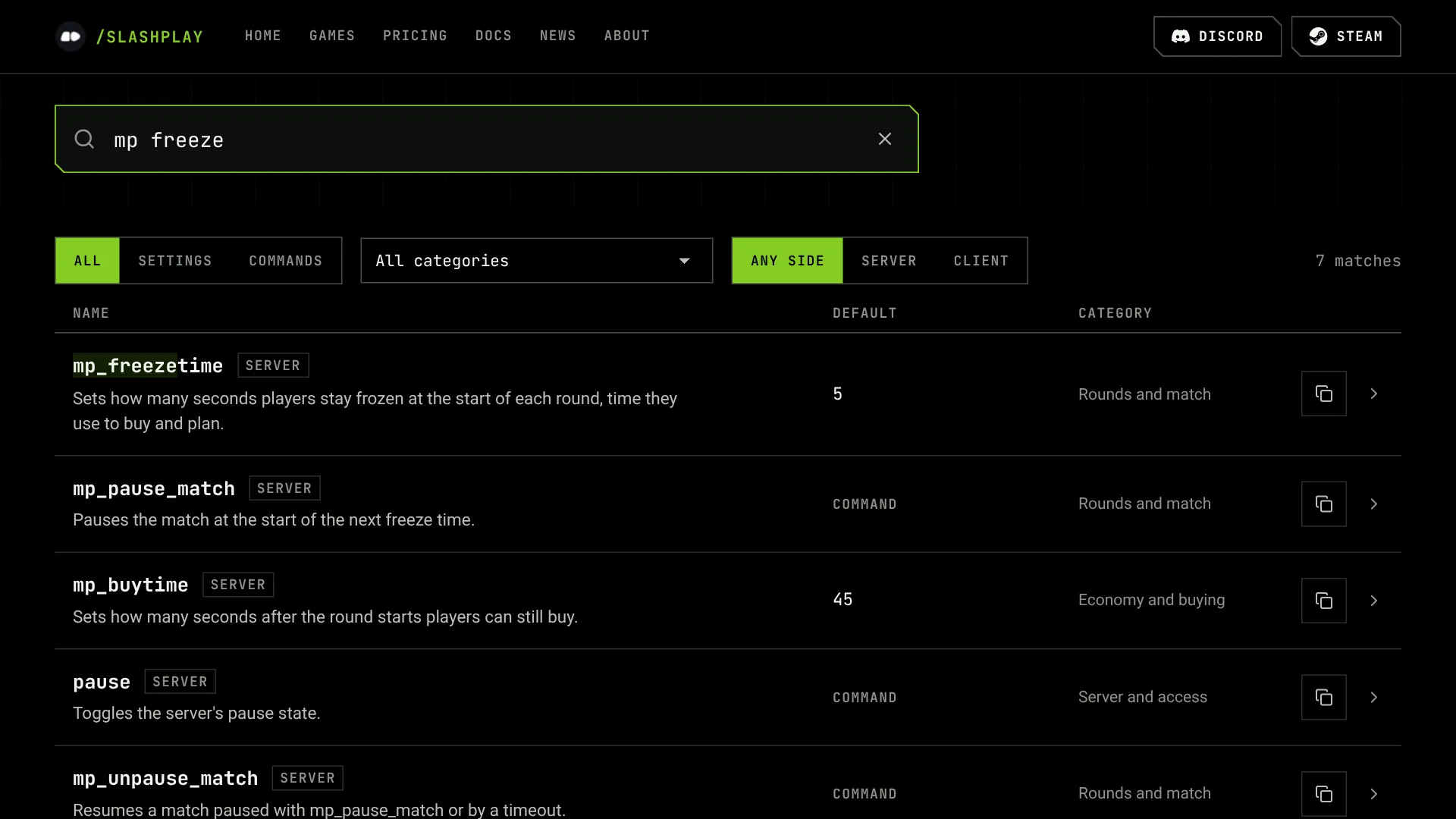Viewport: 1456px width, 819px height.
Task: Open the All categories dropdown
Action: click(537, 261)
